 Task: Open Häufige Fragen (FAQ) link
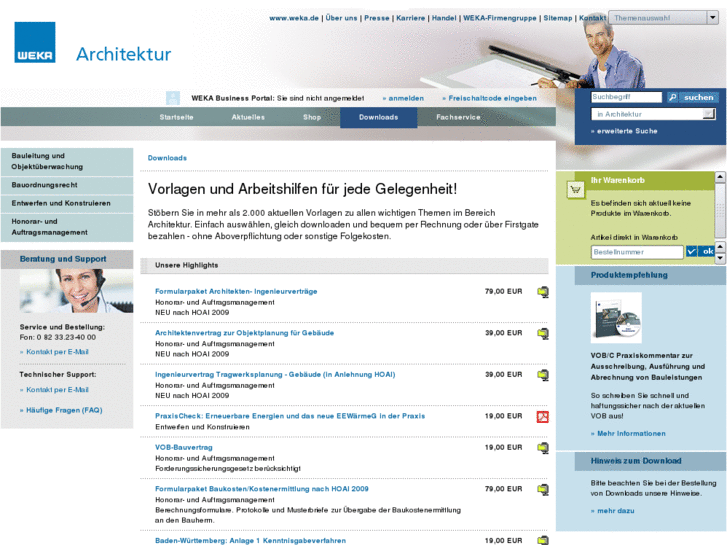[61, 410]
